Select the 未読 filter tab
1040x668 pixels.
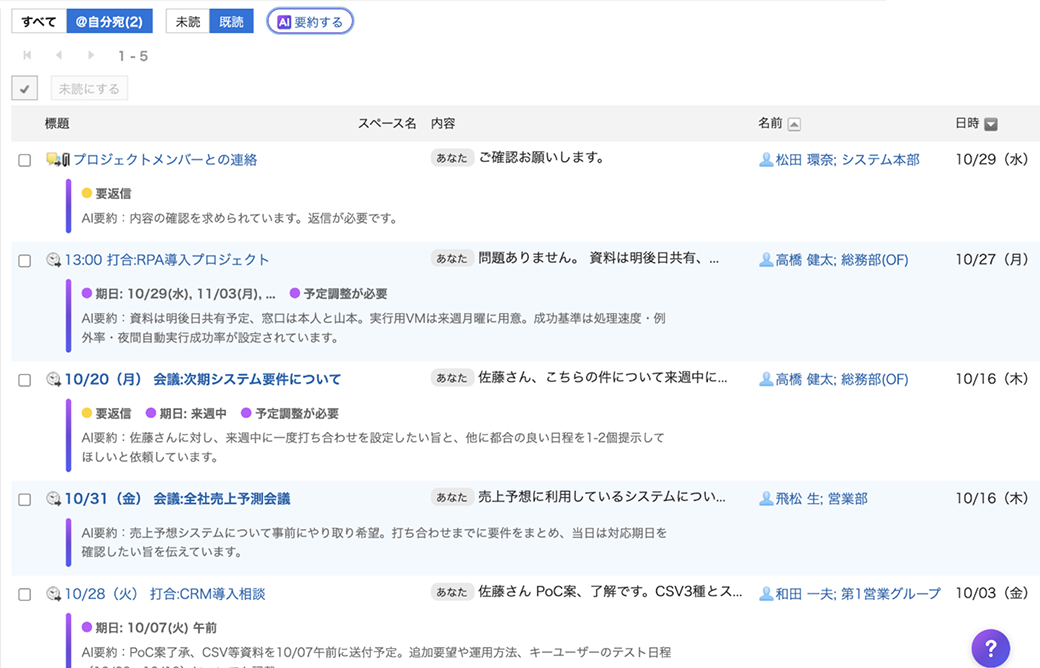click(187, 22)
